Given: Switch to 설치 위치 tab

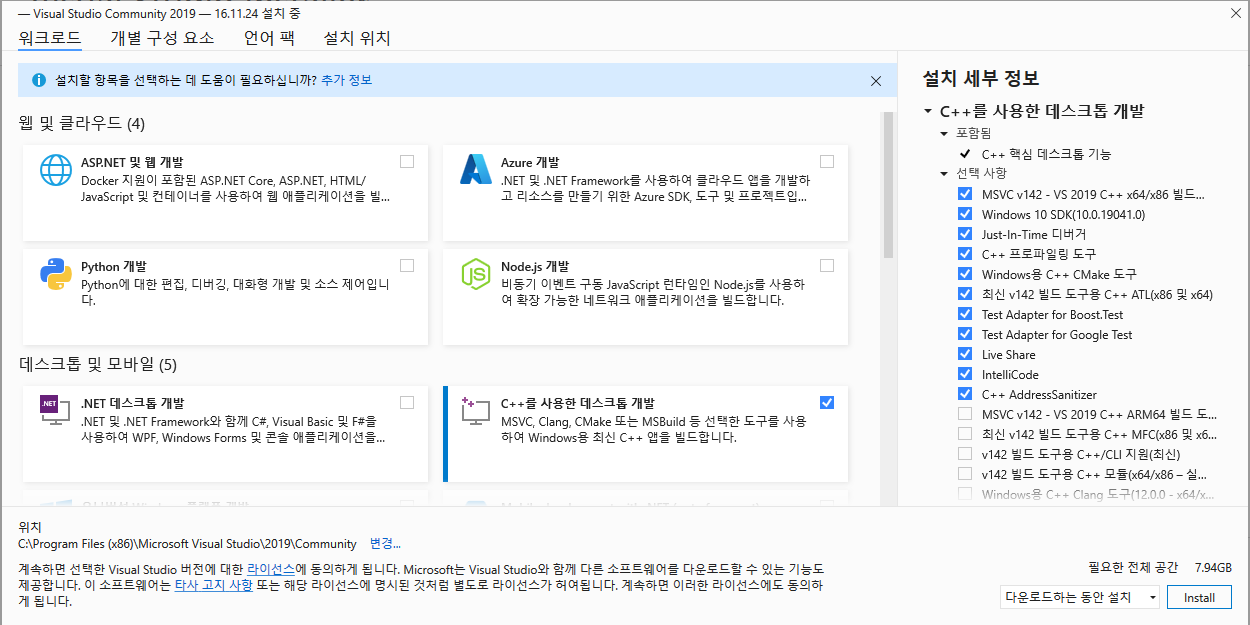Looking at the screenshot, I should [357, 39].
